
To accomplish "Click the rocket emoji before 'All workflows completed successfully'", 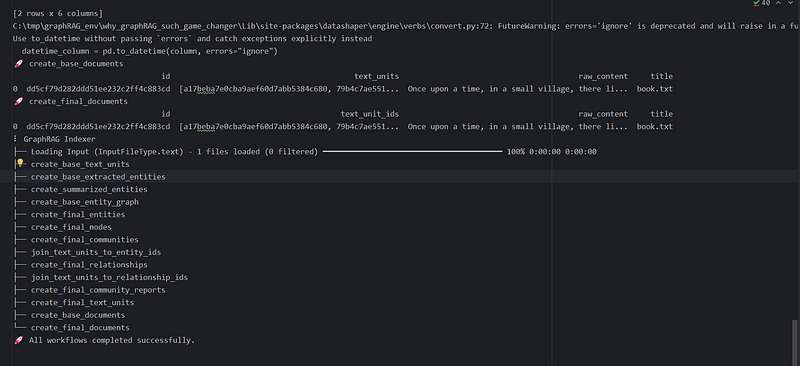I will pyautogui.click(x=18, y=340).
